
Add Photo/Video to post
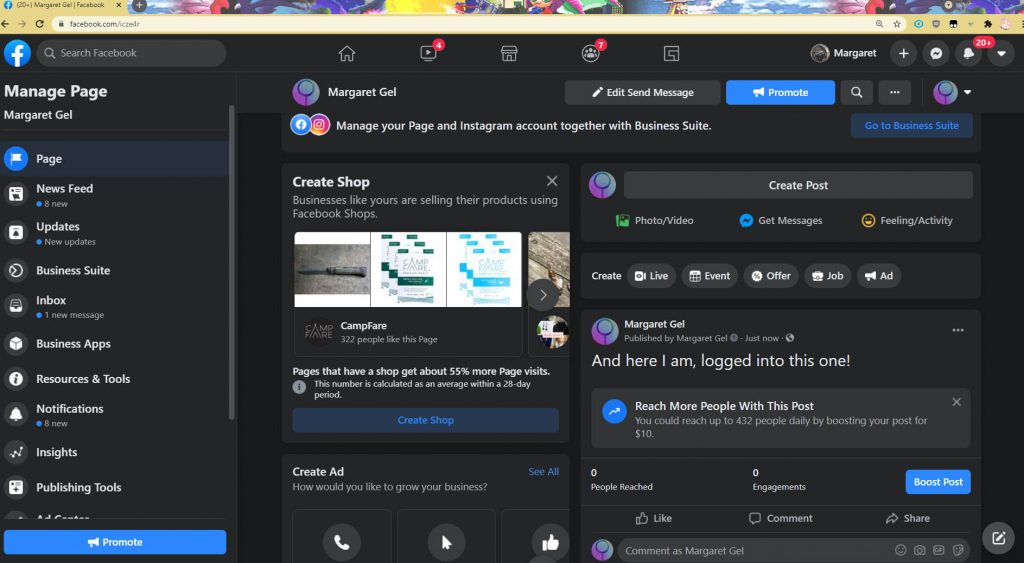pos(655,221)
